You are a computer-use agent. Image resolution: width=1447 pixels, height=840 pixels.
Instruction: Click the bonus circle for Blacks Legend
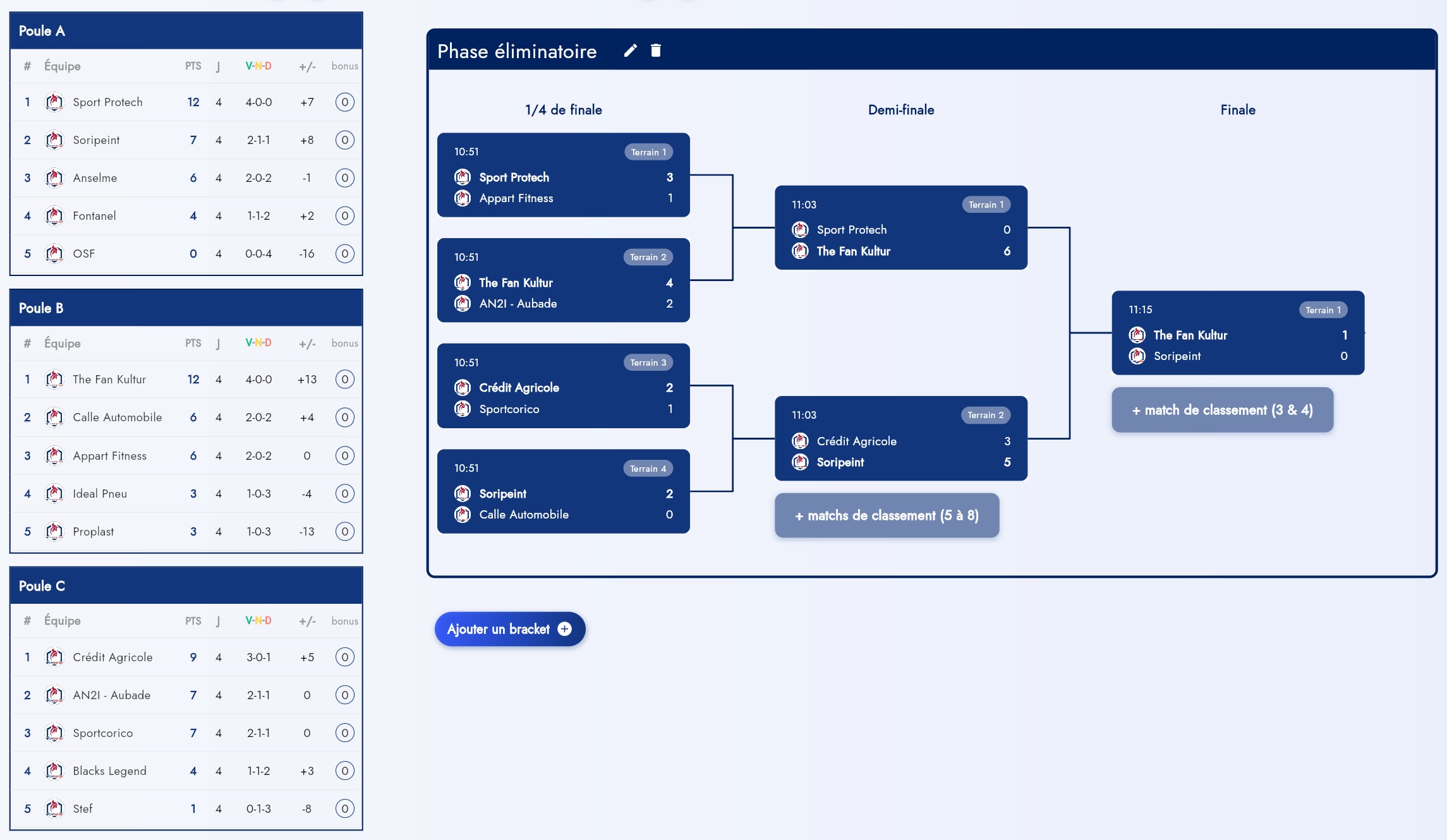[344, 771]
